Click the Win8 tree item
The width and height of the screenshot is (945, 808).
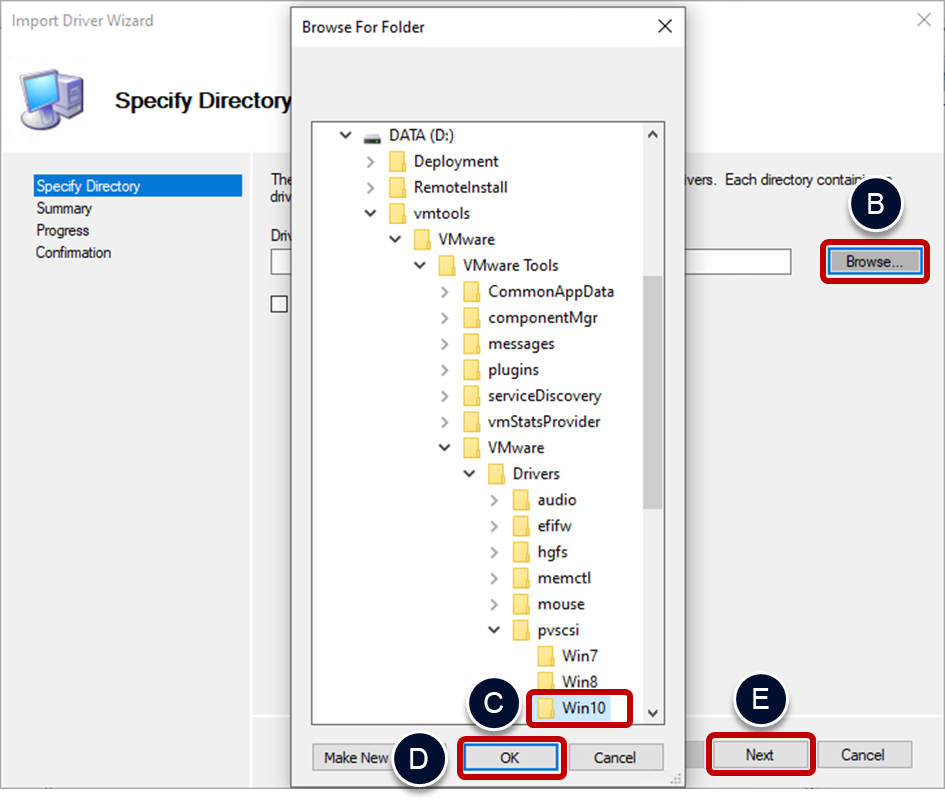pos(579,682)
